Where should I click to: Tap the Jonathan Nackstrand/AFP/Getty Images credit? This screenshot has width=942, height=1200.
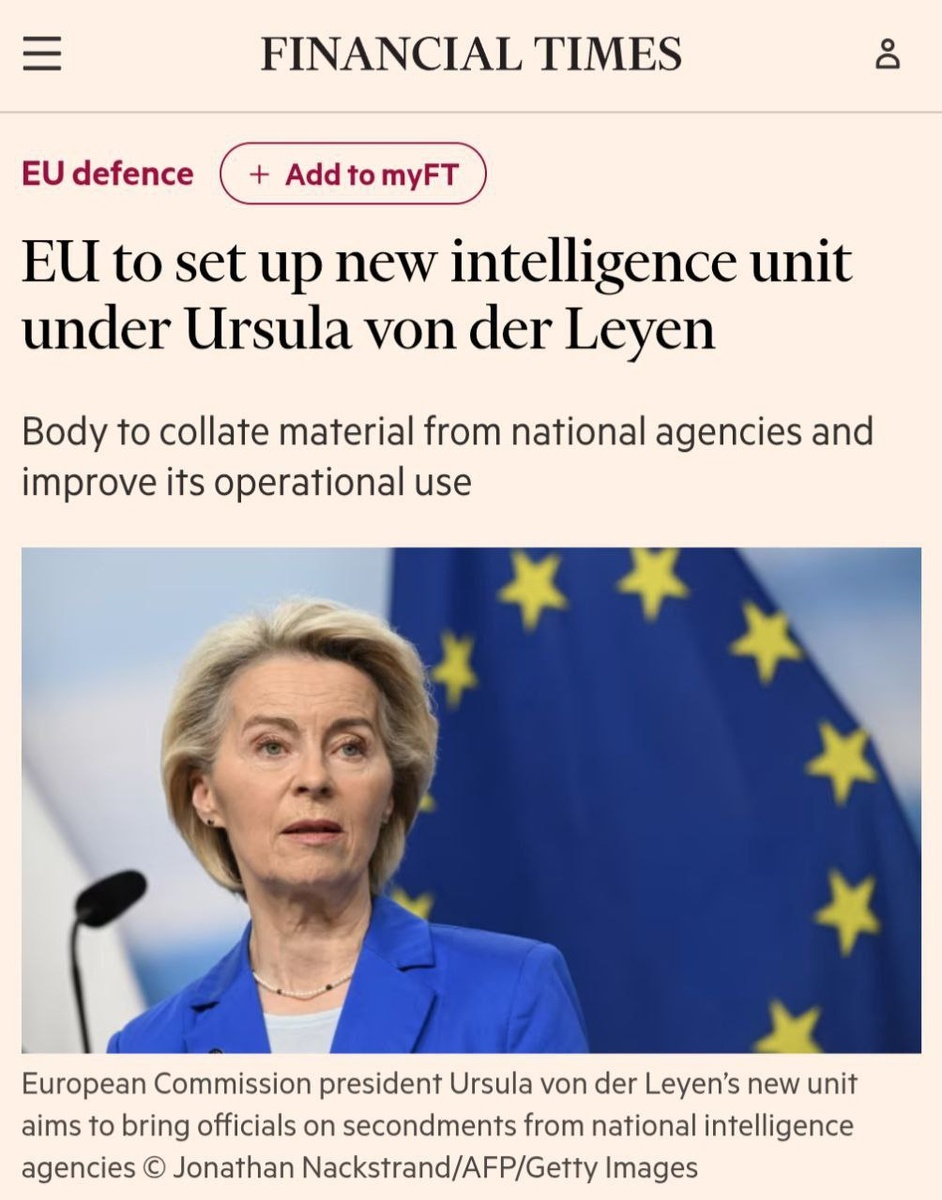click(x=435, y=1167)
